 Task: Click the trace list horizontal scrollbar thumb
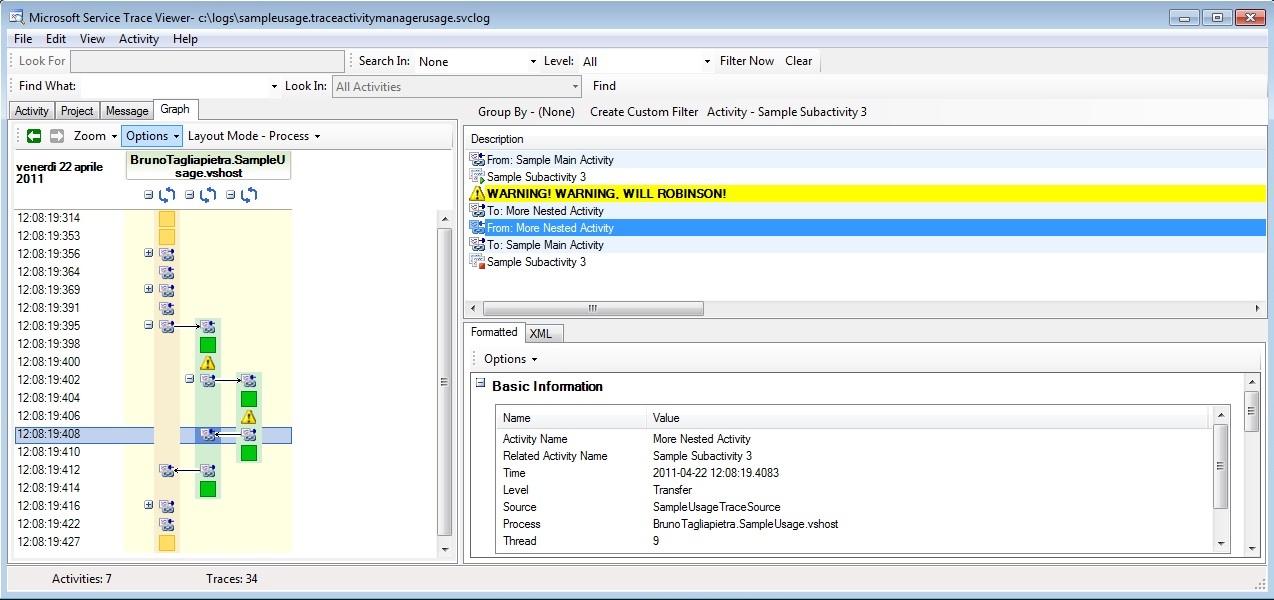point(593,308)
